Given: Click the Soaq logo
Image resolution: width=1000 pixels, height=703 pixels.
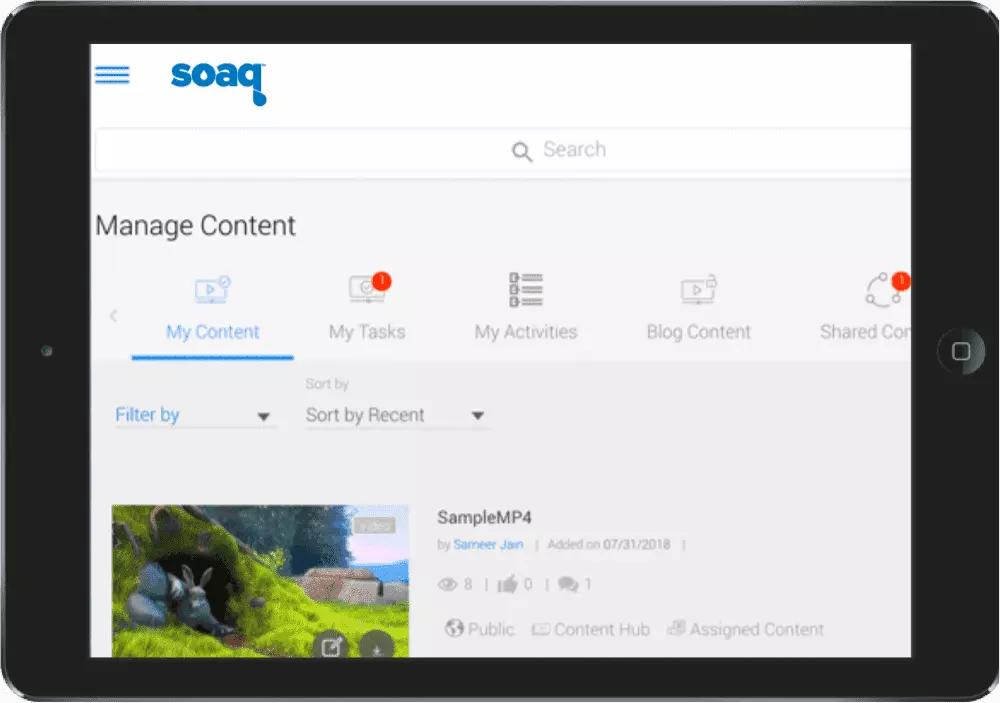Looking at the screenshot, I should [x=218, y=80].
